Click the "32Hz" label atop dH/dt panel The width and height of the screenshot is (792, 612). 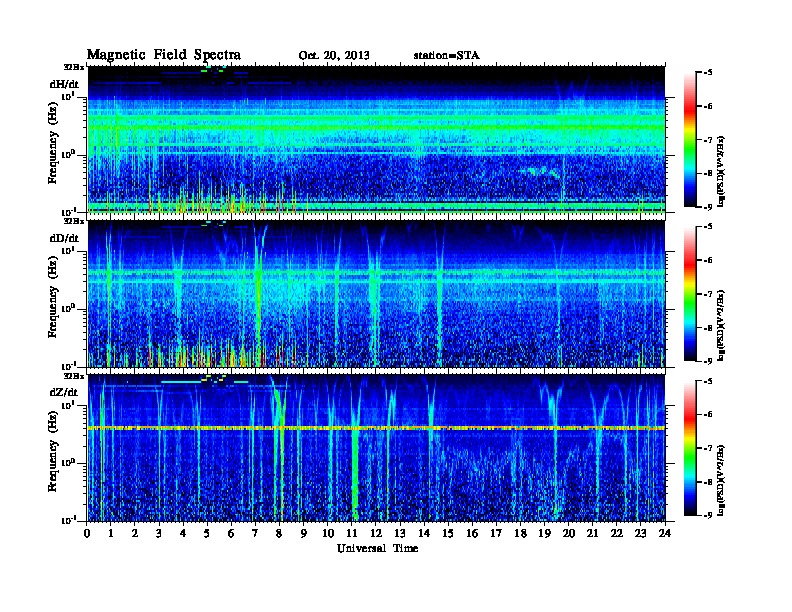tap(73, 67)
